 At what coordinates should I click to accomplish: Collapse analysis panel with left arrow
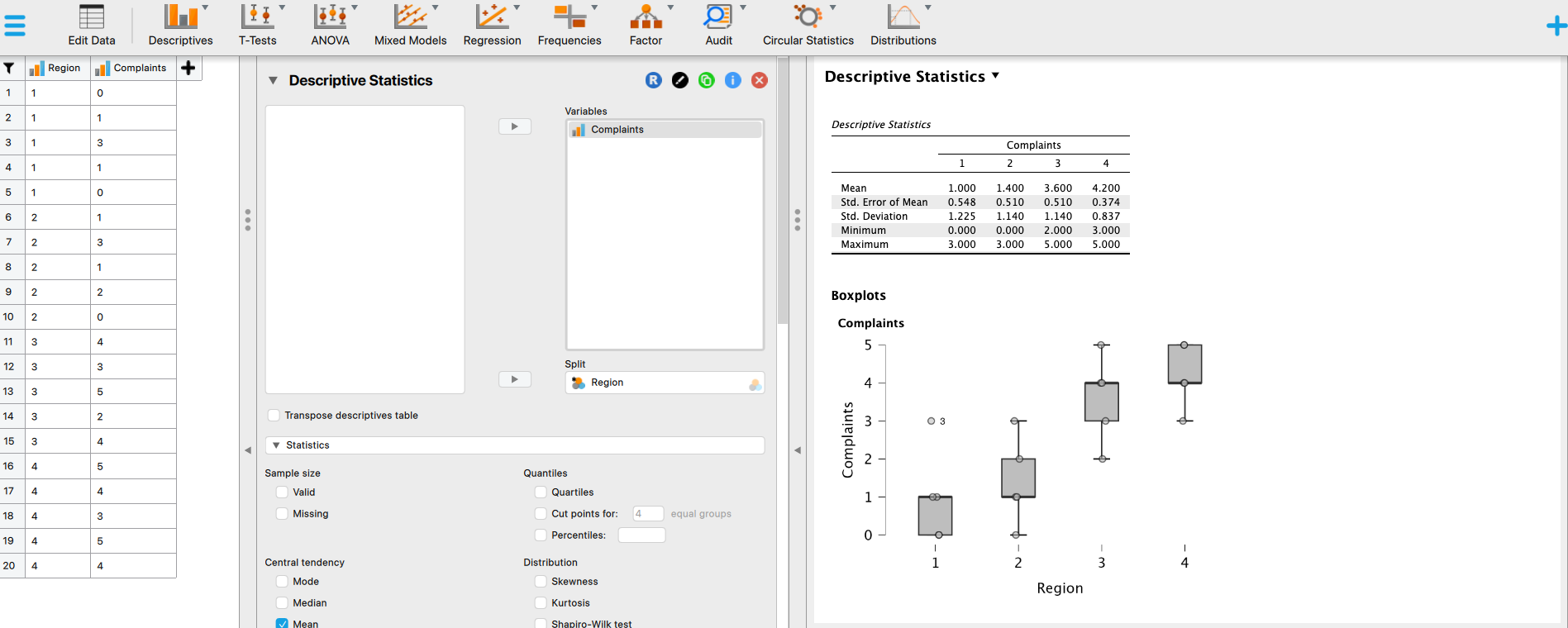tap(798, 450)
